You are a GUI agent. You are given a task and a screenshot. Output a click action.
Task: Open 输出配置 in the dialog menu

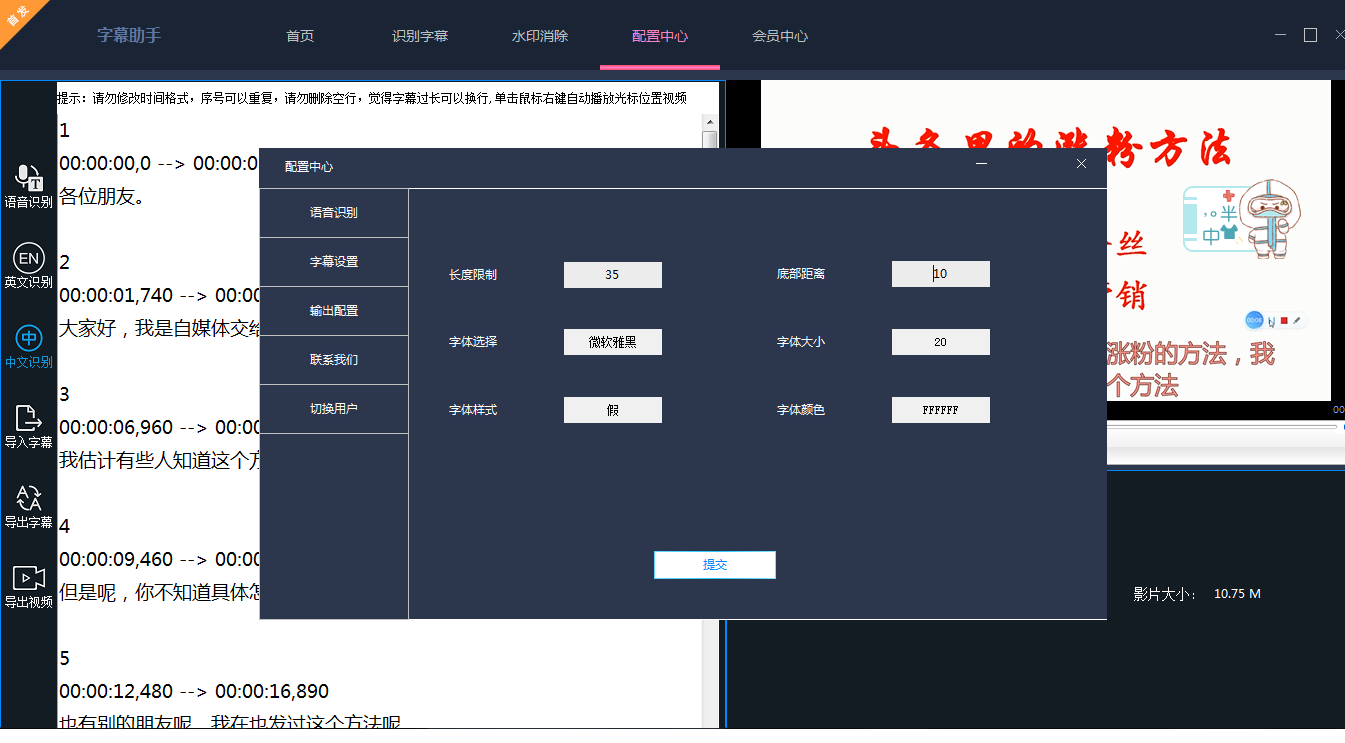334,311
